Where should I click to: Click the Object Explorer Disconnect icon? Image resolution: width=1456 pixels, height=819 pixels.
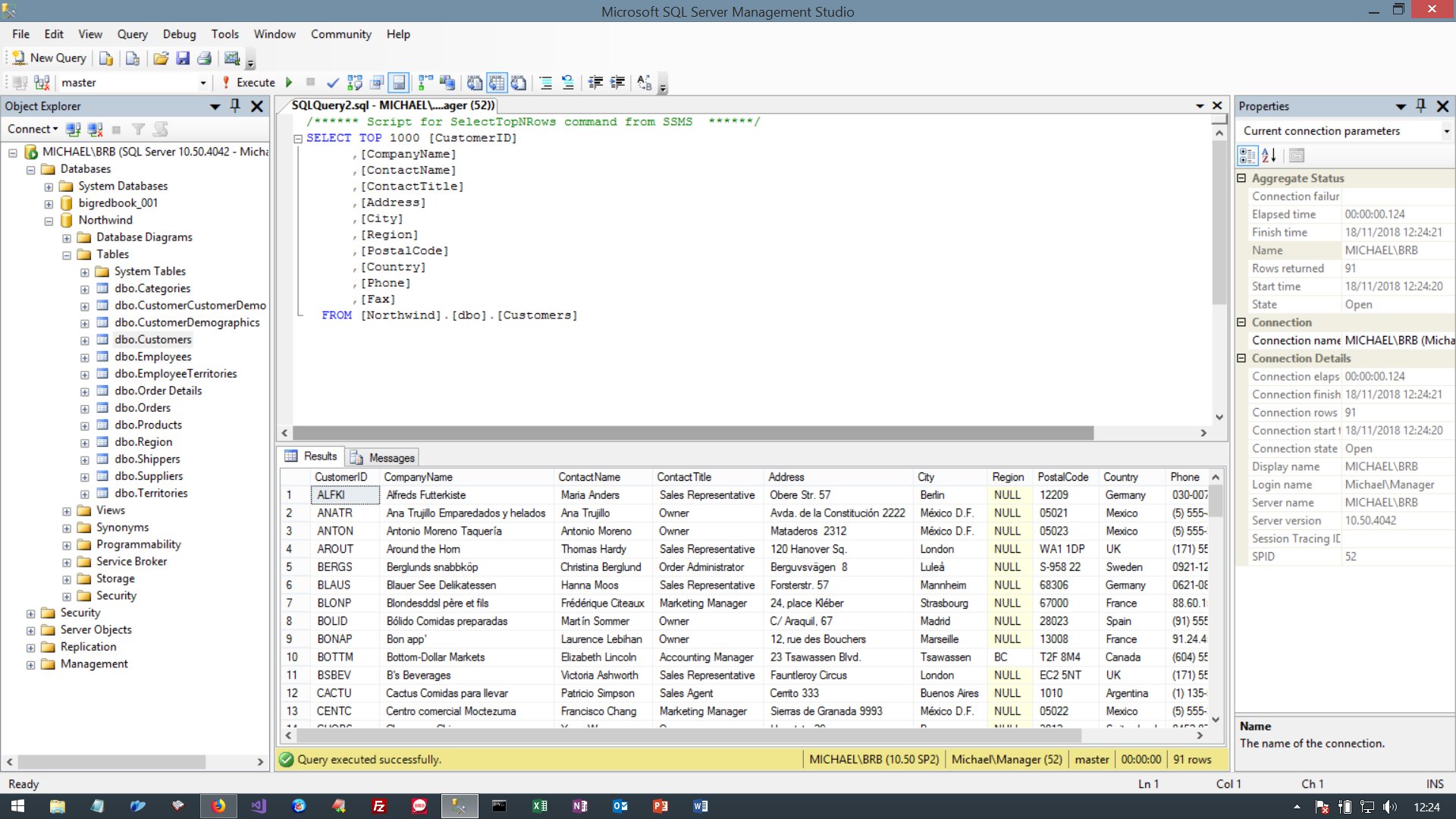point(95,130)
